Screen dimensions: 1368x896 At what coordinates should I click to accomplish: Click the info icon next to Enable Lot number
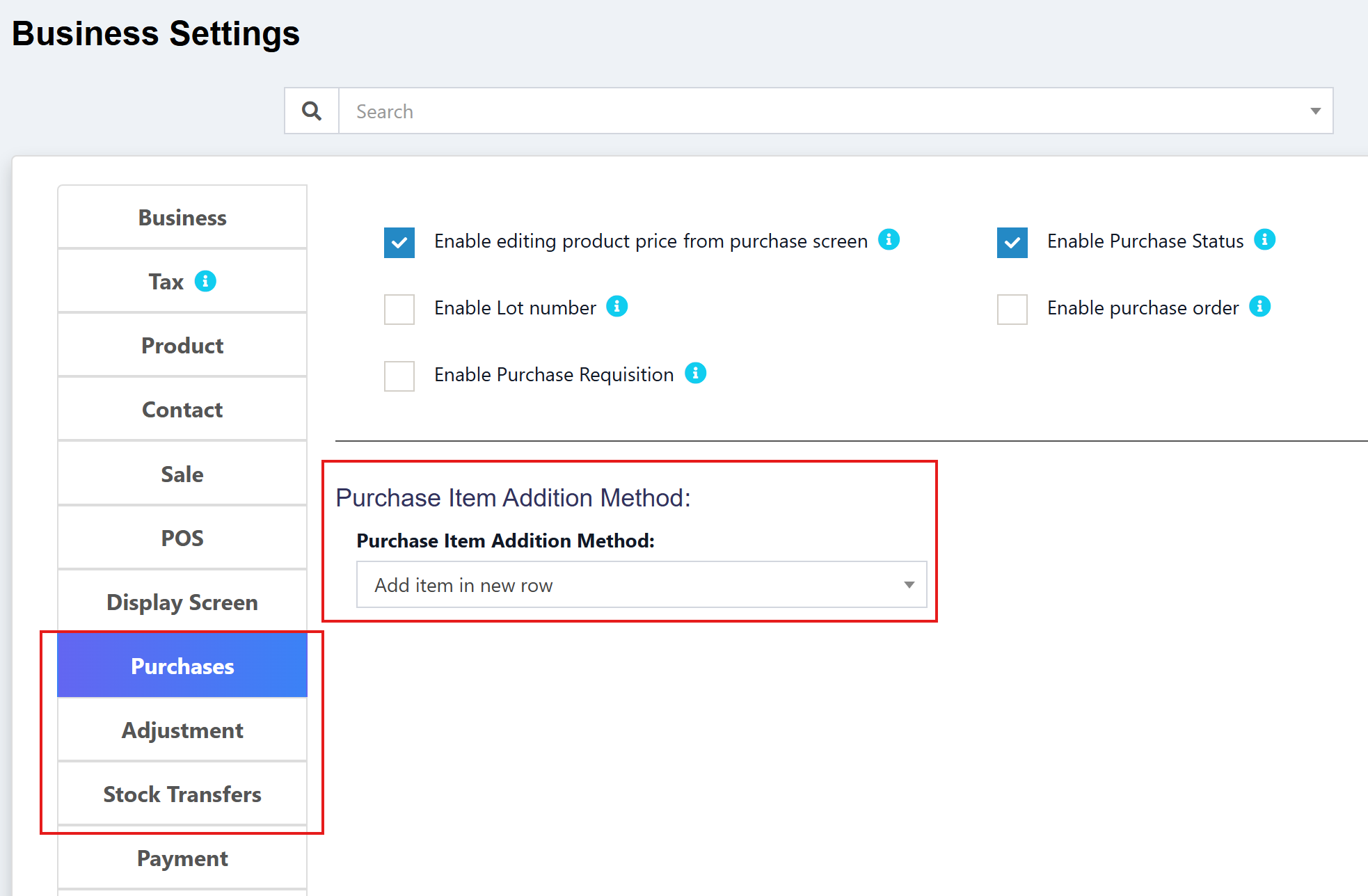617,305
